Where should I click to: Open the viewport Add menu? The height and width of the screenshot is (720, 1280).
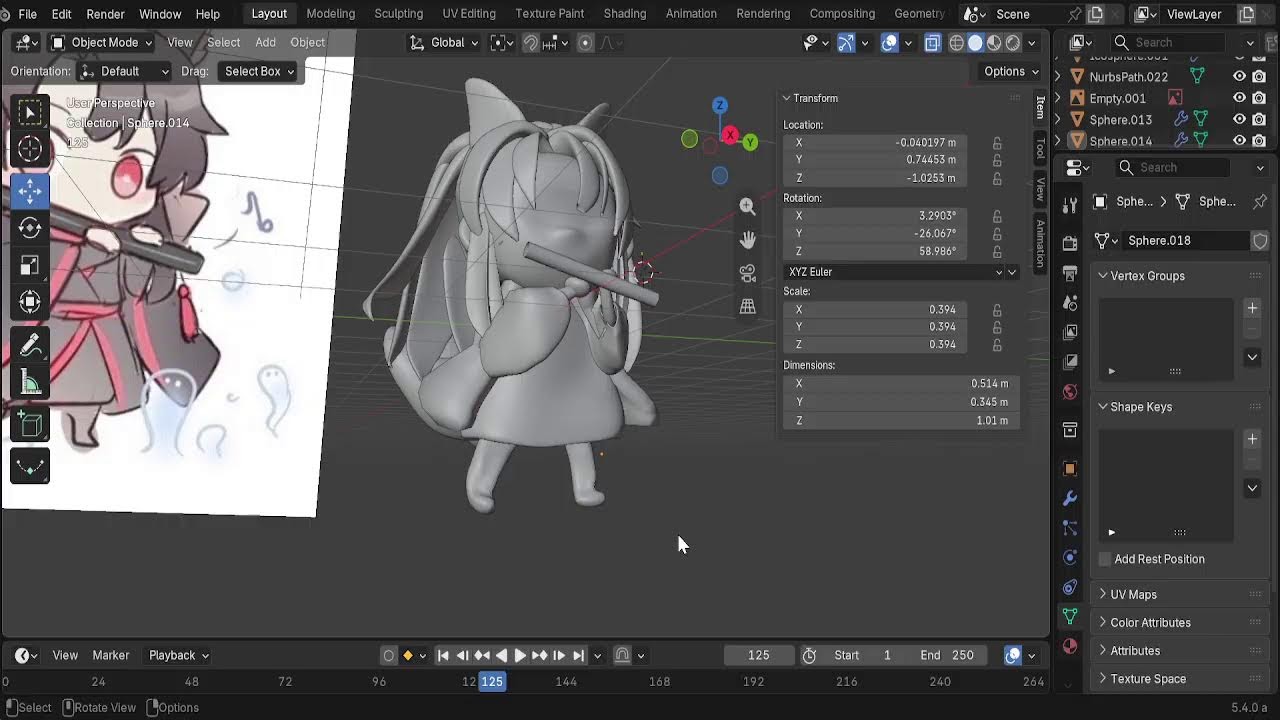coord(265,42)
